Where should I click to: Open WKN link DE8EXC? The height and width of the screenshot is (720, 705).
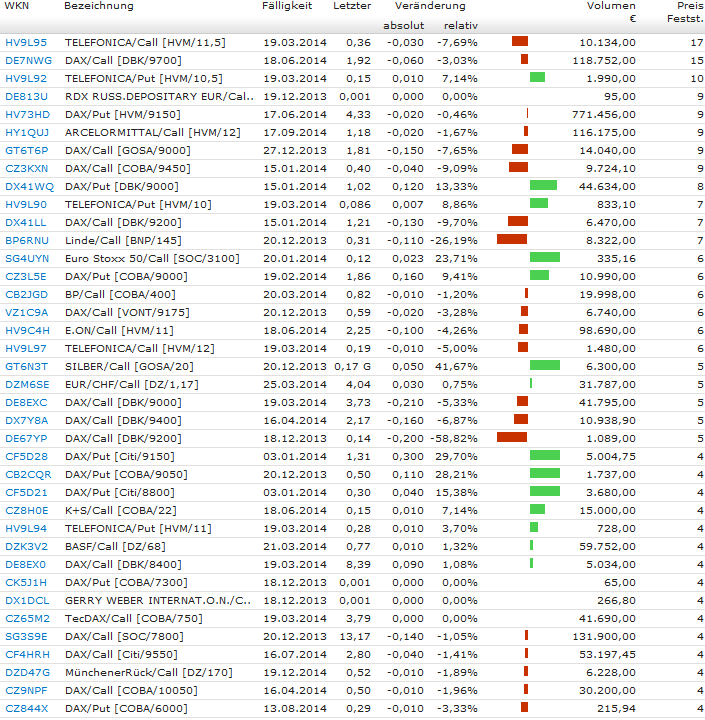[26, 403]
